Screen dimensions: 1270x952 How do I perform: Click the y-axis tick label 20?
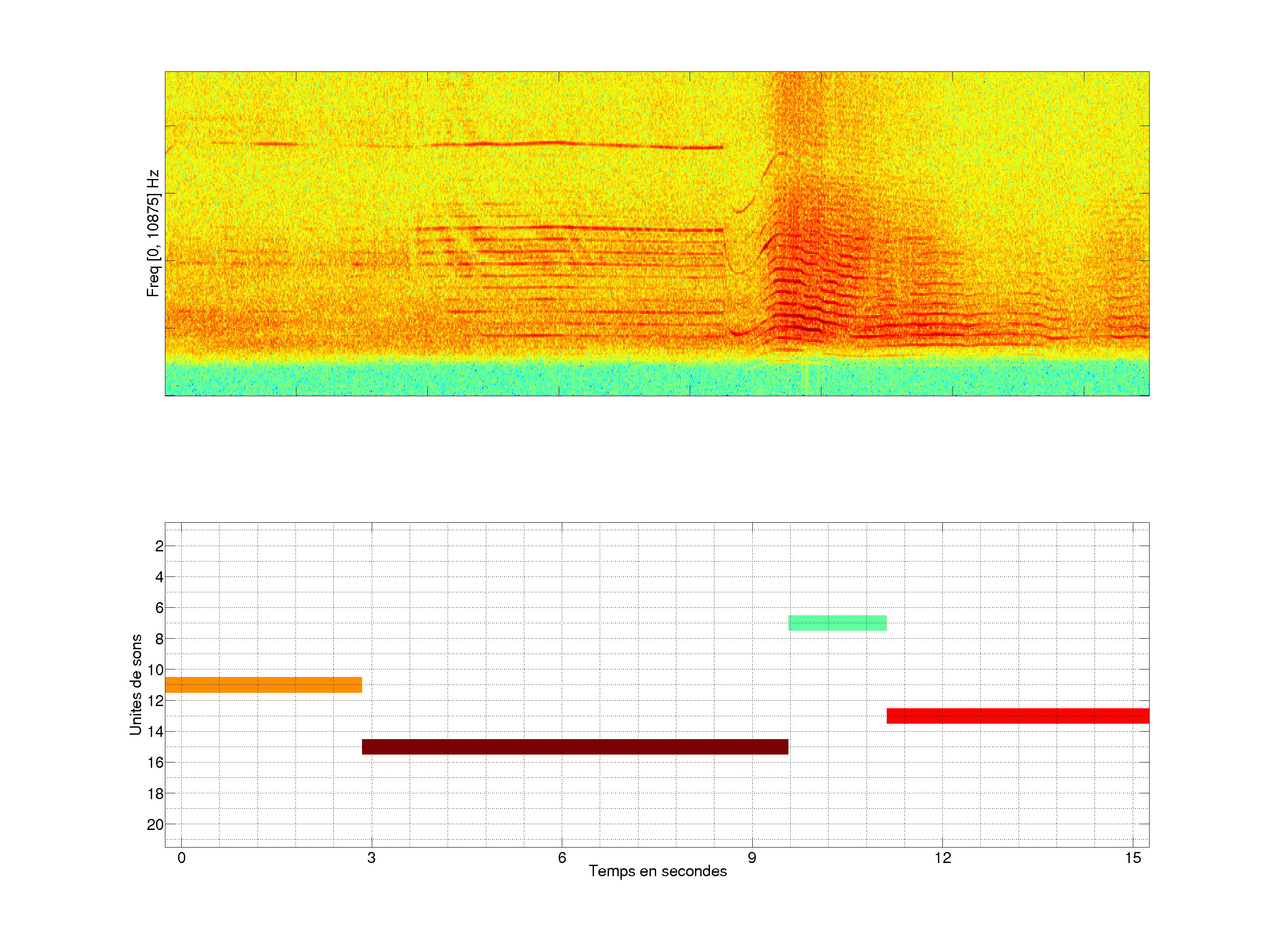[x=155, y=825]
